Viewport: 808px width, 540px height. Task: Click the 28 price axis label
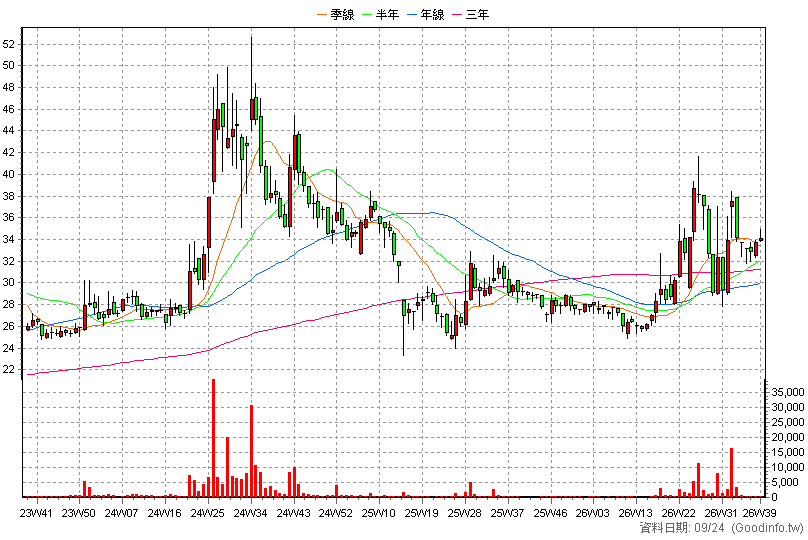(x=8, y=305)
